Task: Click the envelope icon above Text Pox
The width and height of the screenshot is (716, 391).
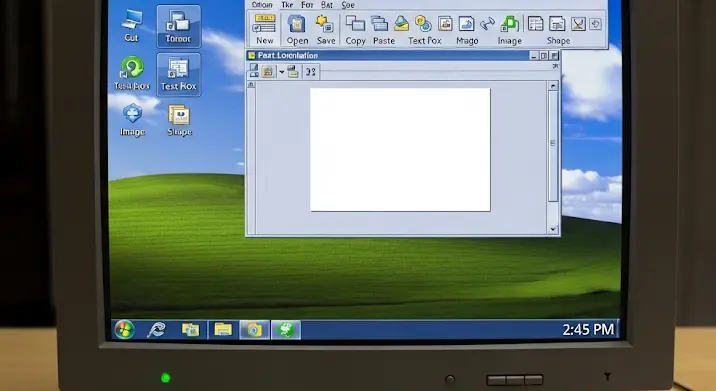Action: (x=401, y=24)
